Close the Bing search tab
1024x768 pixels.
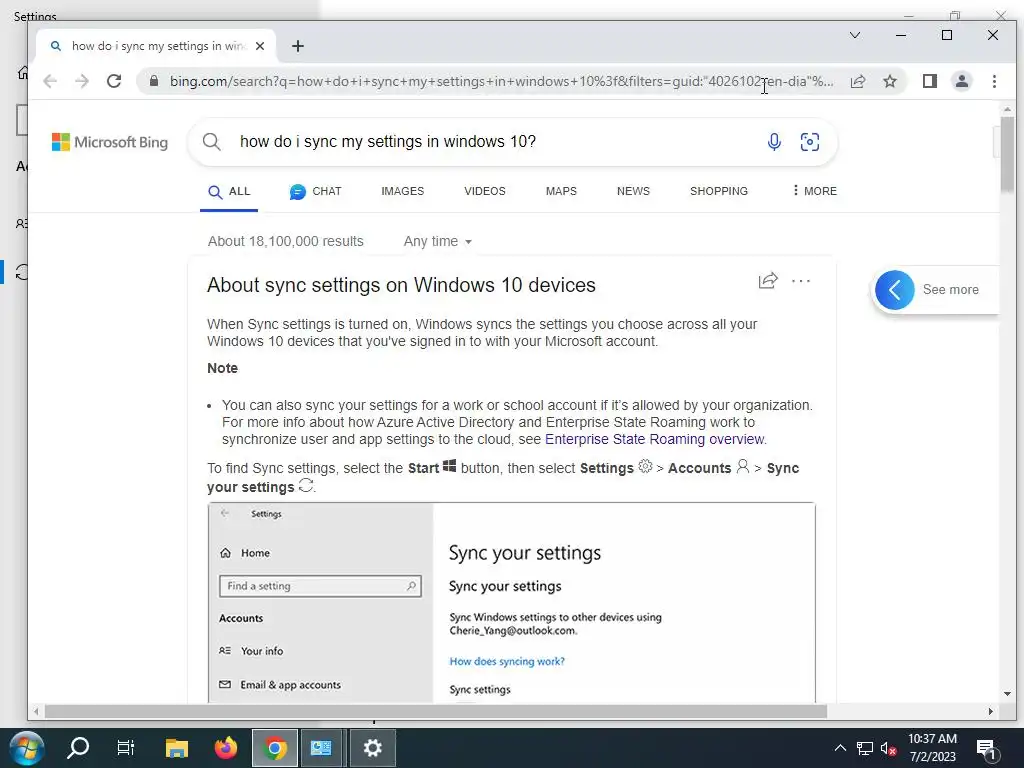tap(260, 46)
